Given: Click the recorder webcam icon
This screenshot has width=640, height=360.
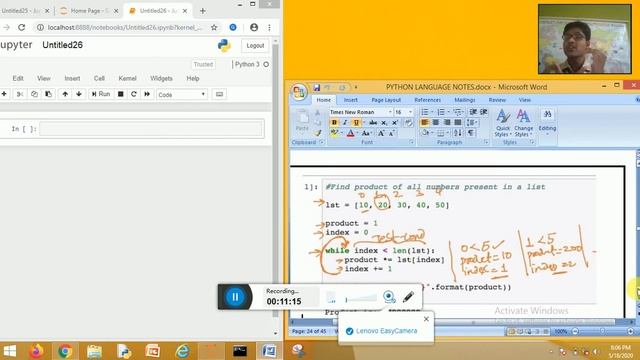Looking at the screenshot, I should (389, 297).
